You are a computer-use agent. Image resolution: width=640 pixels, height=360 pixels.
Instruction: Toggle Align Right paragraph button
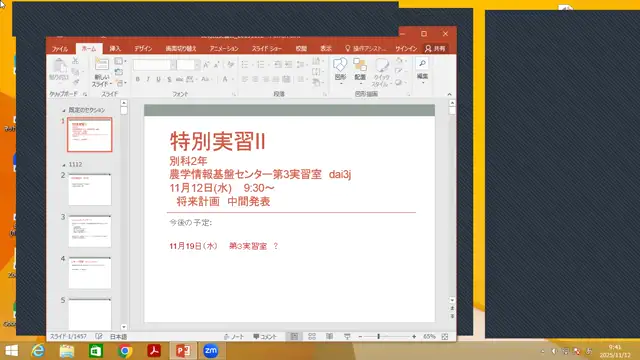pyautogui.click(x=265, y=79)
